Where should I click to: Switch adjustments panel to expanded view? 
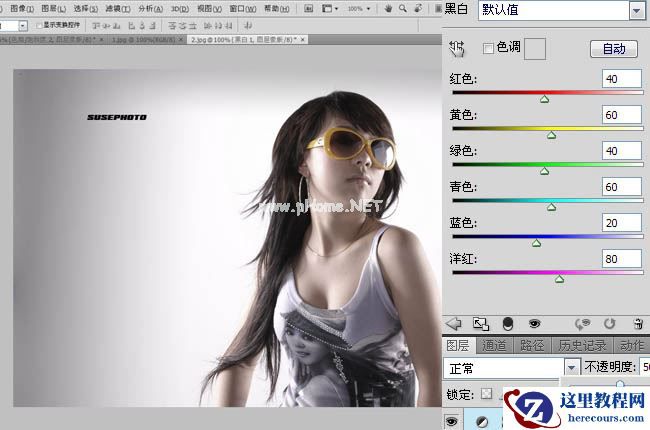coord(481,324)
